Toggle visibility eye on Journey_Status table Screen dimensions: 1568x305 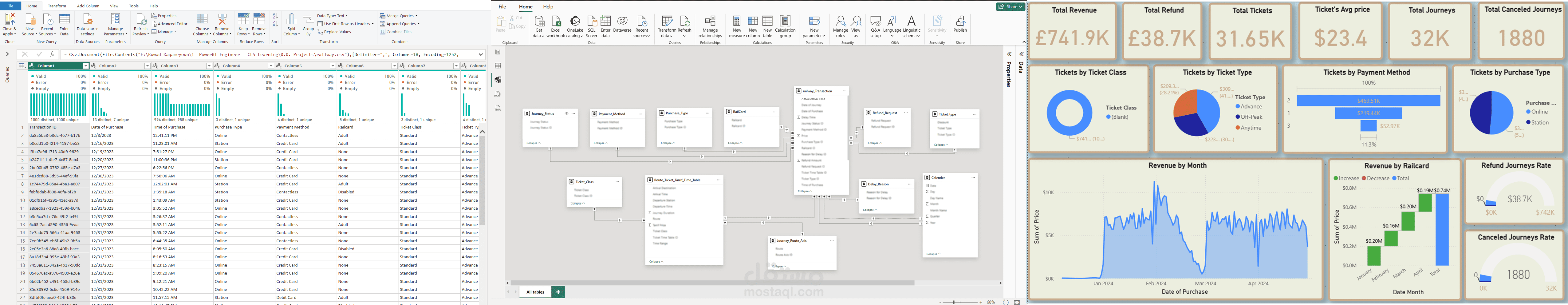(566, 114)
